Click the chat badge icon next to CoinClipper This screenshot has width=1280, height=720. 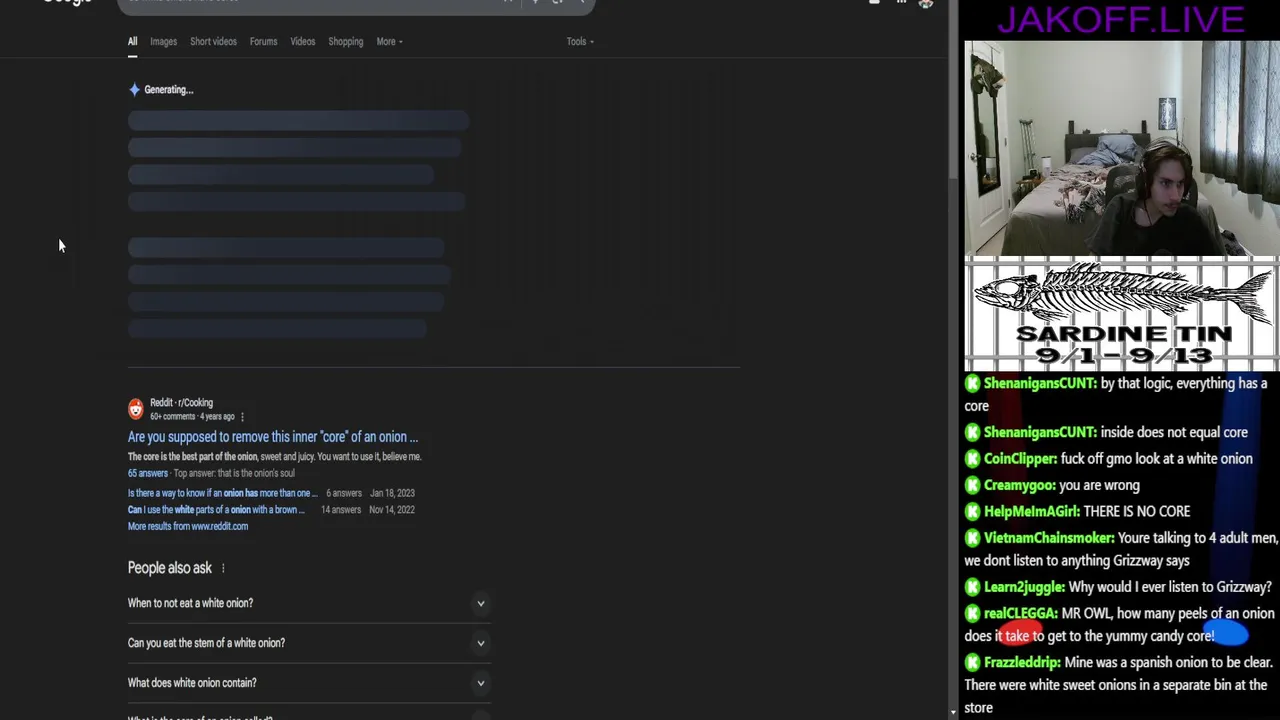coord(972,459)
